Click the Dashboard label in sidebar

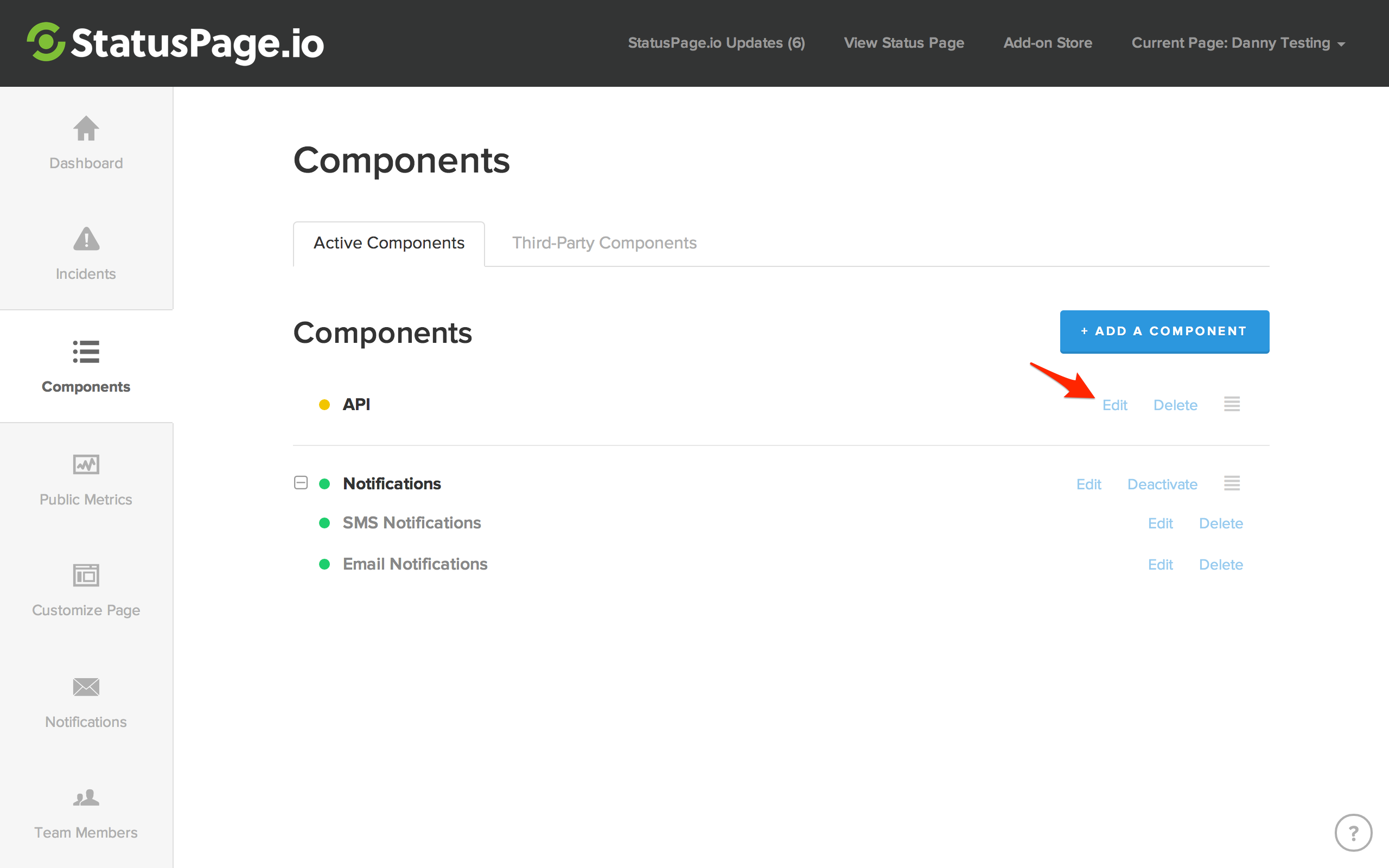pos(86,164)
